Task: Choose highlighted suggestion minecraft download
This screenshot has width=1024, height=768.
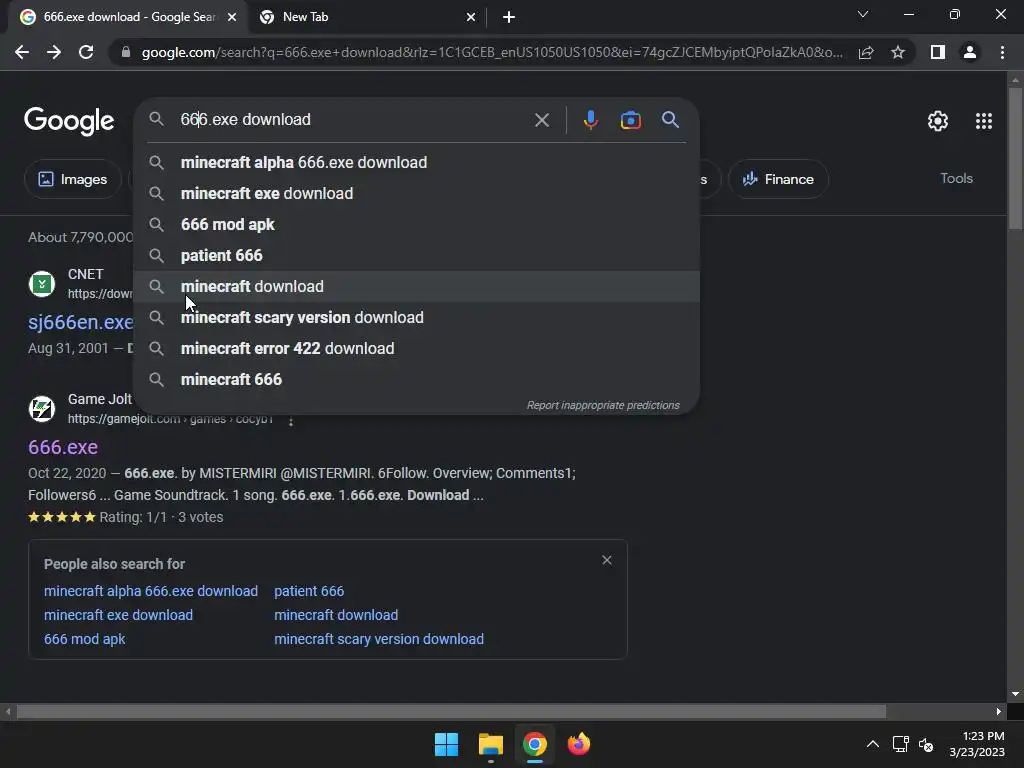Action: (x=417, y=287)
